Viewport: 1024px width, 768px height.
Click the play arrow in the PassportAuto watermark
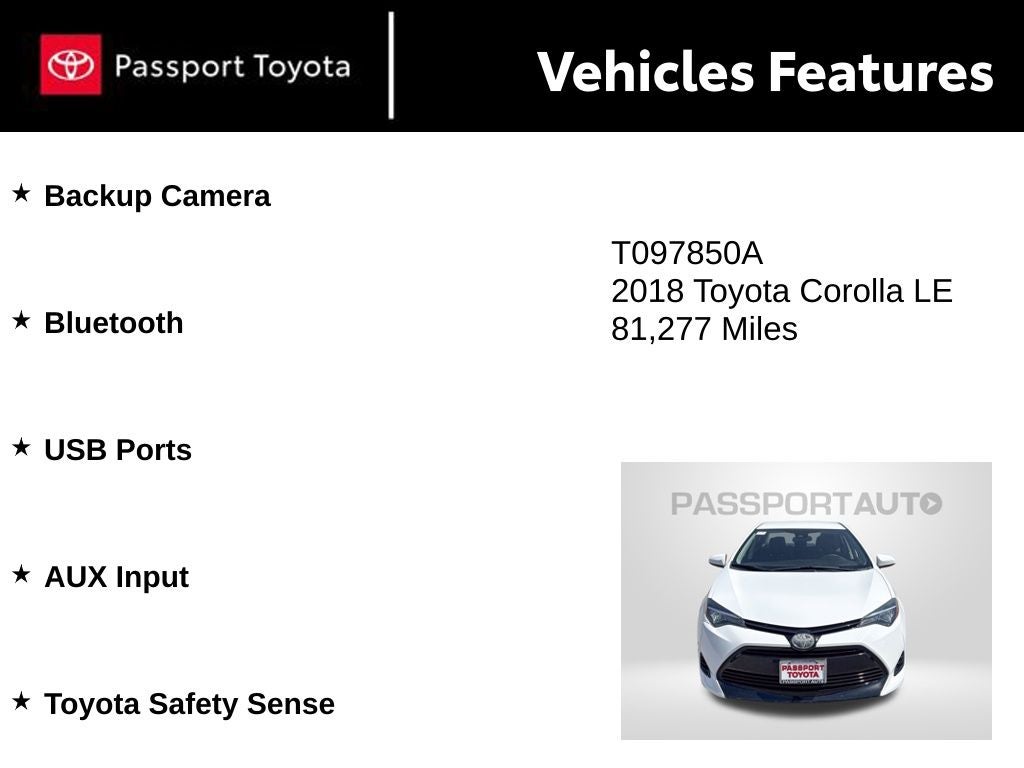click(931, 503)
